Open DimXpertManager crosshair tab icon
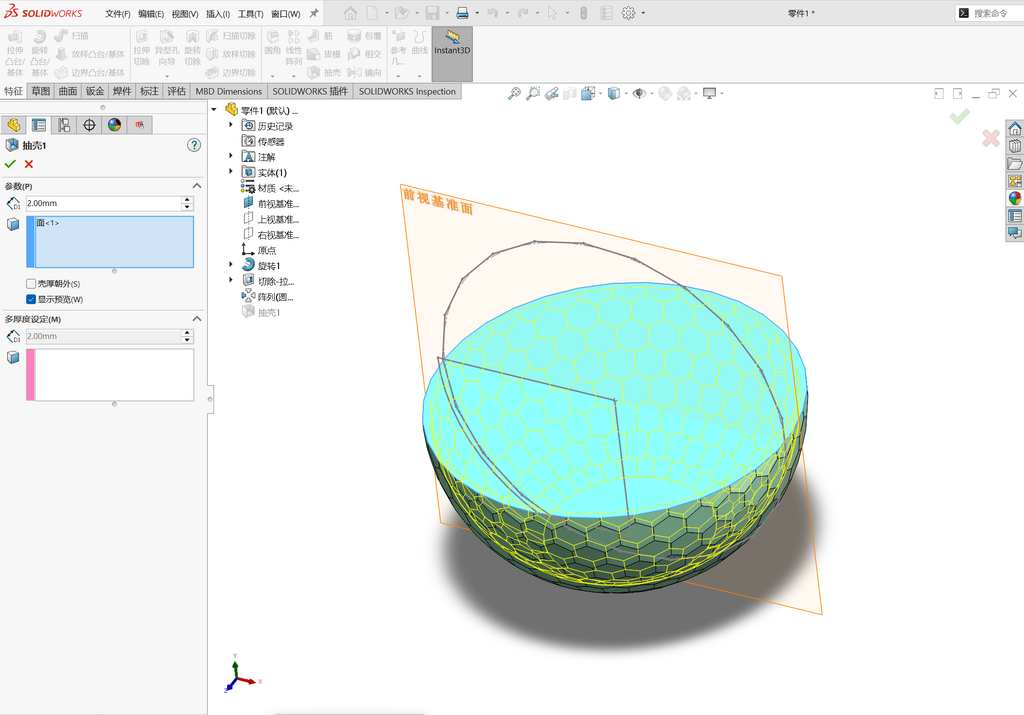The height and width of the screenshot is (715, 1024). (x=89, y=125)
